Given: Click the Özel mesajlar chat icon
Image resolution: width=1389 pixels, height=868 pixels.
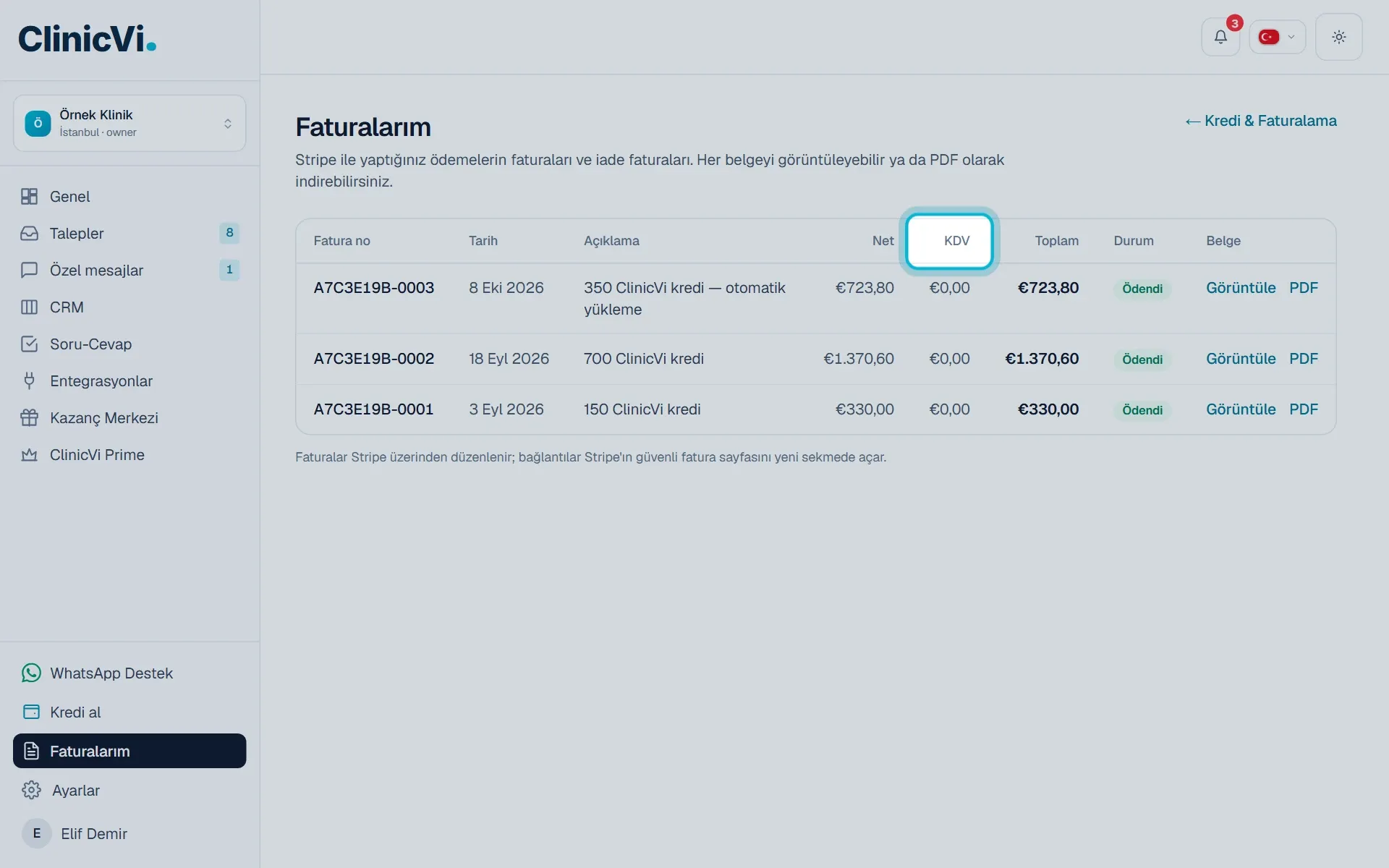Looking at the screenshot, I should tap(29, 271).
